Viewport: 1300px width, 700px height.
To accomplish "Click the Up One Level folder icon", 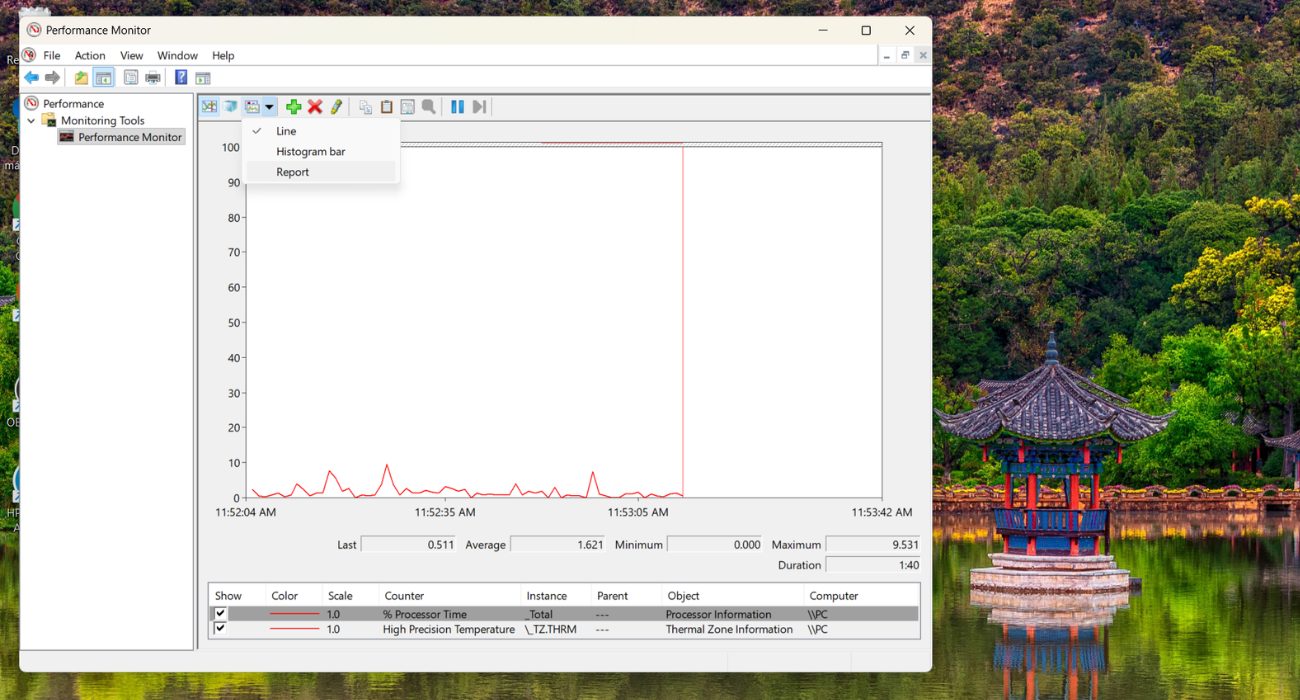I will (x=81, y=78).
